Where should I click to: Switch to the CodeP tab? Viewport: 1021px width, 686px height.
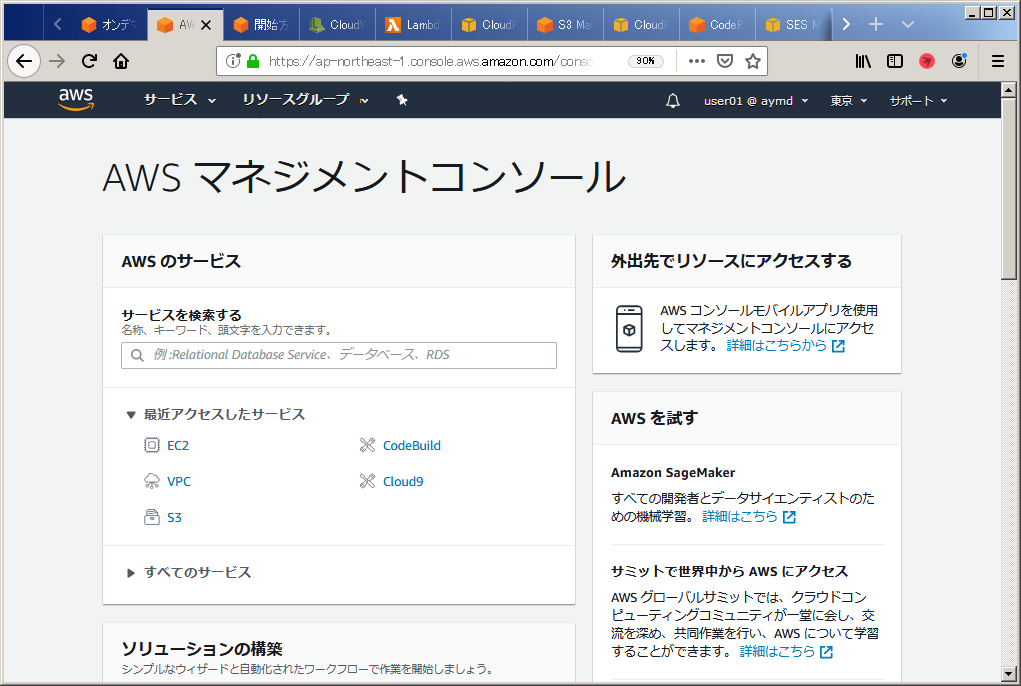[716, 25]
